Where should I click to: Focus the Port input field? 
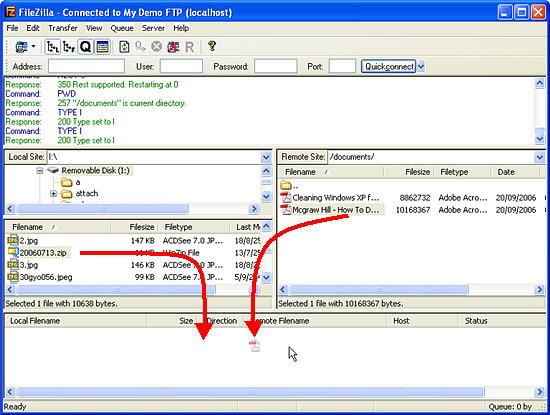point(342,66)
